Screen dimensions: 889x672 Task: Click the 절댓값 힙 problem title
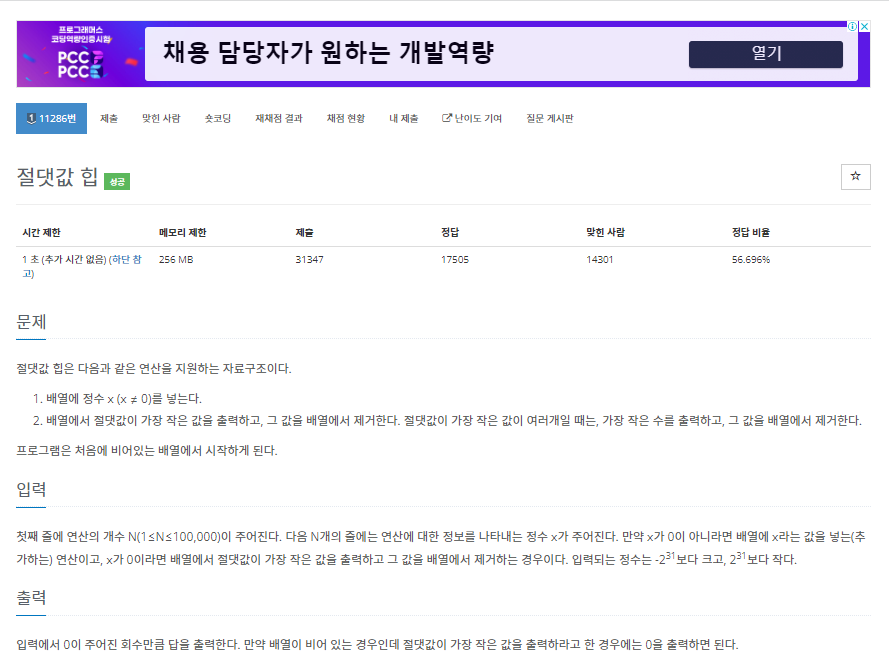(57, 177)
